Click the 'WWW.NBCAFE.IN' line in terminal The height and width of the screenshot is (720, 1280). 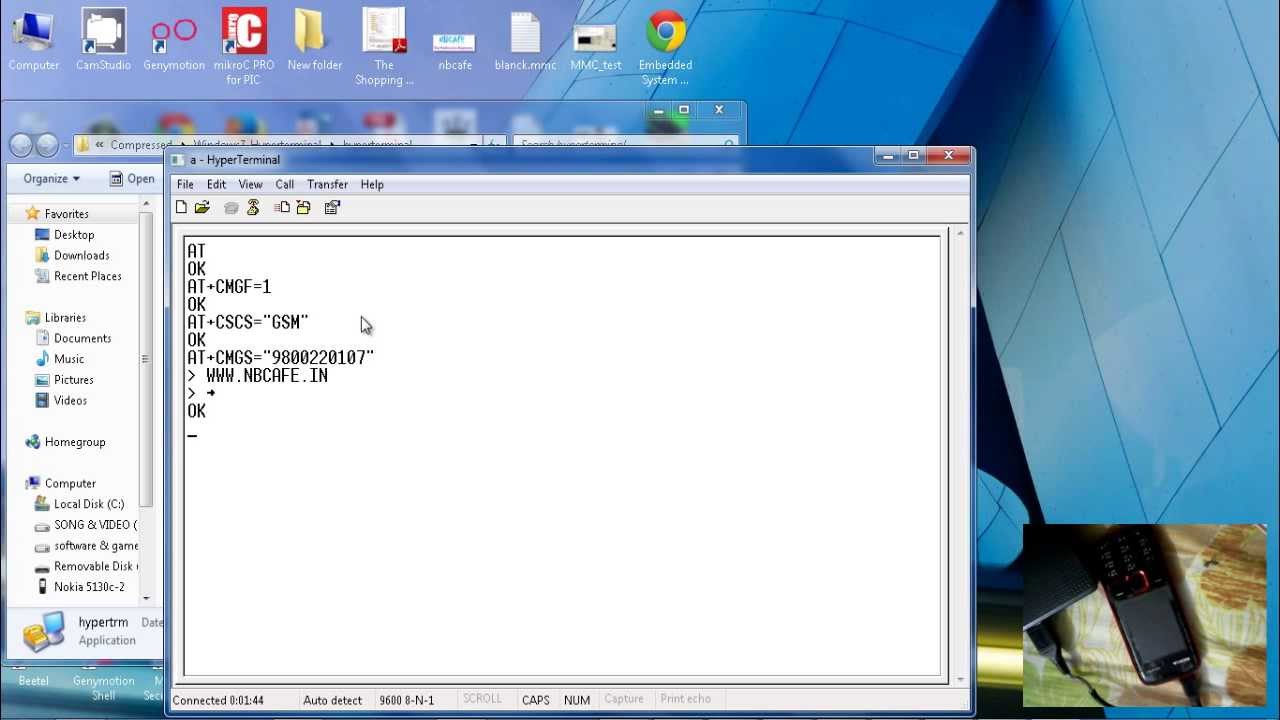[267, 376]
